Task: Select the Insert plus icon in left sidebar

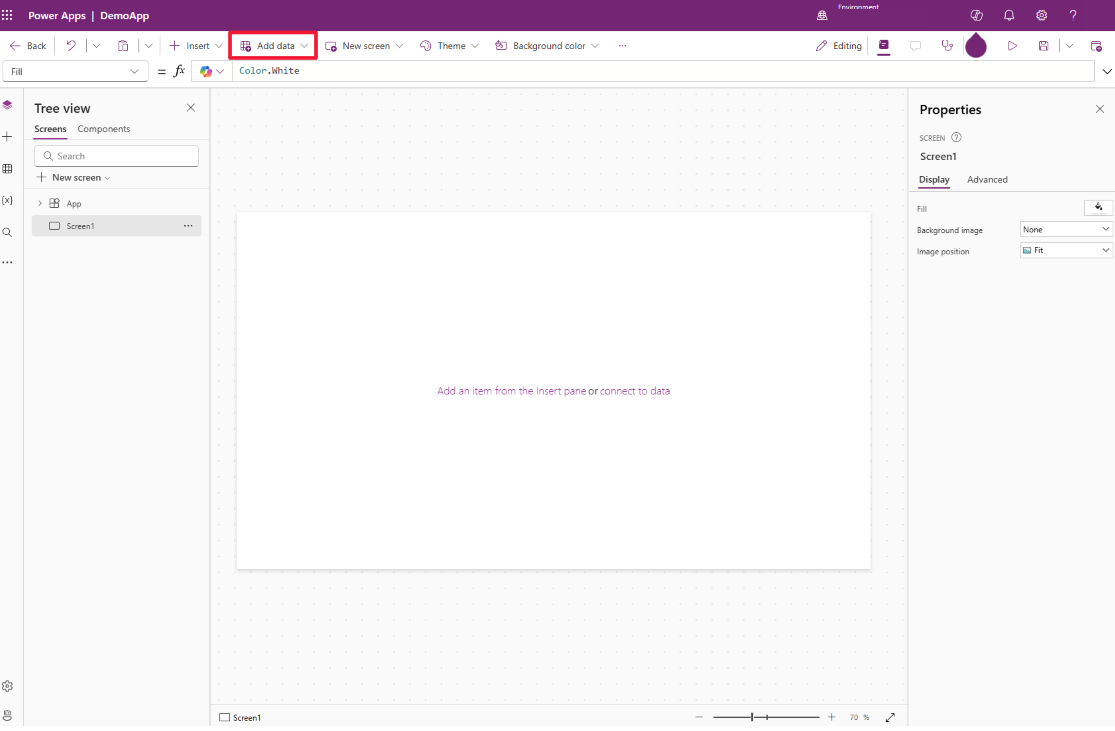Action: pyautogui.click(x=8, y=136)
